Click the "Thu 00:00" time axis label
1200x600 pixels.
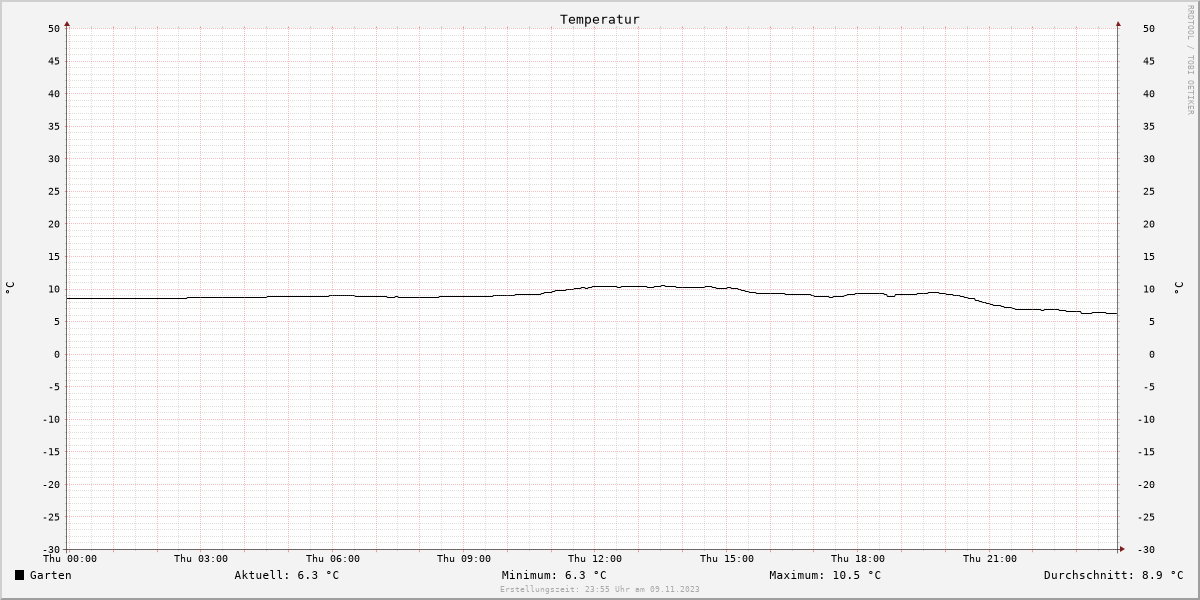(70, 559)
